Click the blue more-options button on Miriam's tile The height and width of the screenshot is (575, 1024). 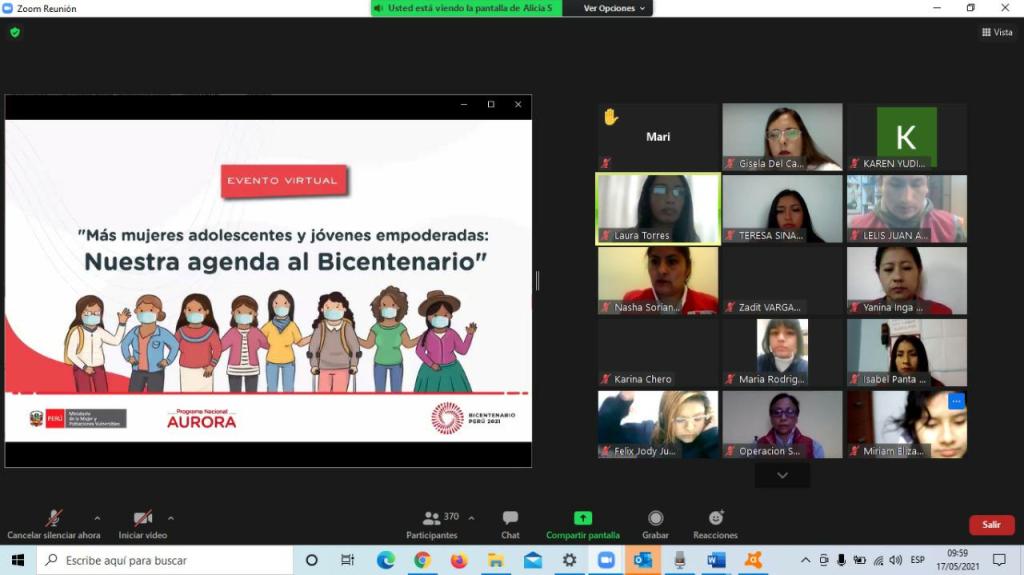pyautogui.click(x=956, y=401)
